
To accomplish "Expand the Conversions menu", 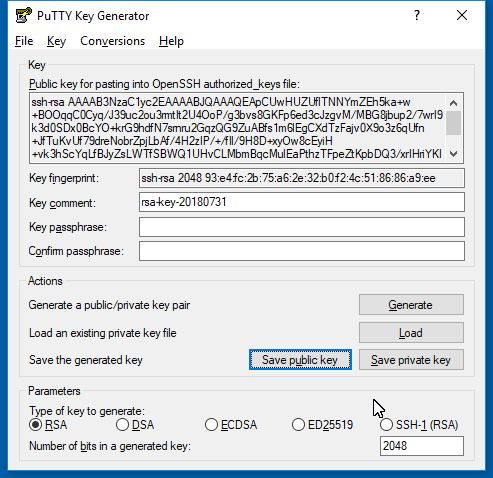I will coord(112,41).
